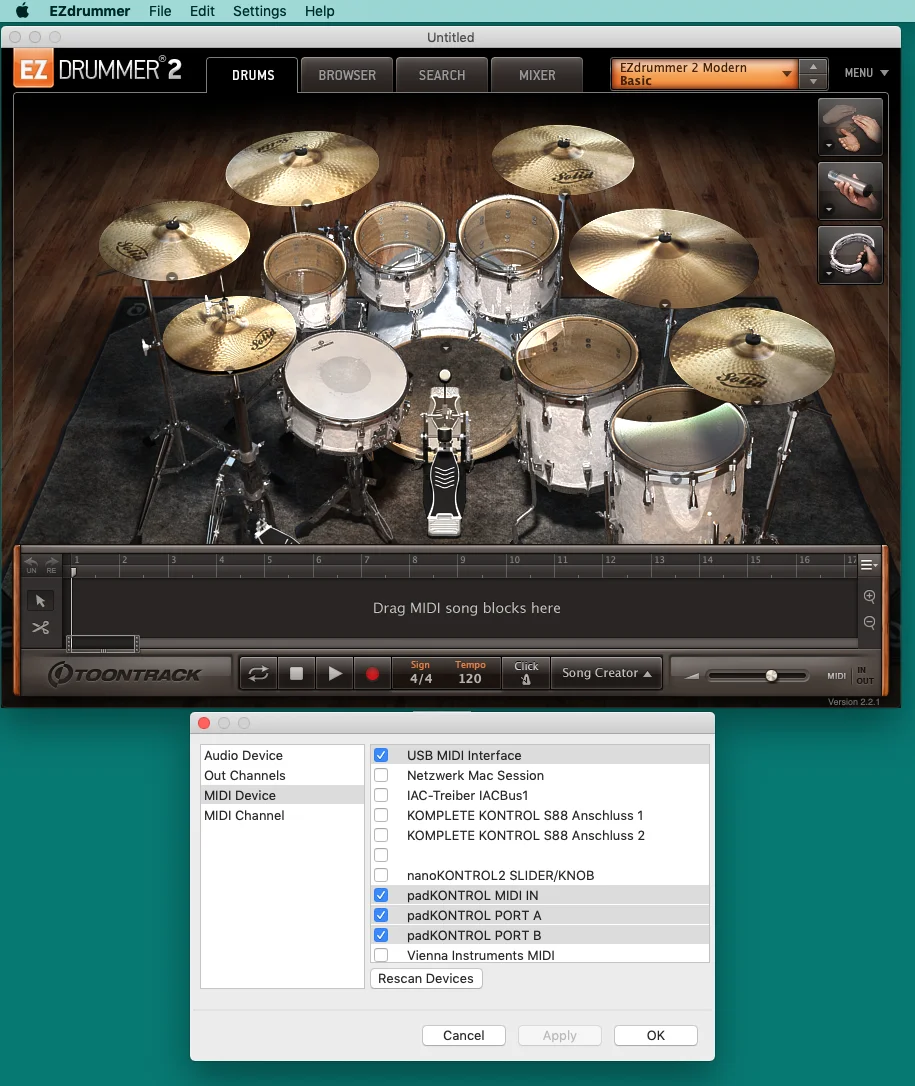The width and height of the screenshot is (915, 1086).
Task: Click Cancel in the settings dialog
Action: tap(463, 1035)
